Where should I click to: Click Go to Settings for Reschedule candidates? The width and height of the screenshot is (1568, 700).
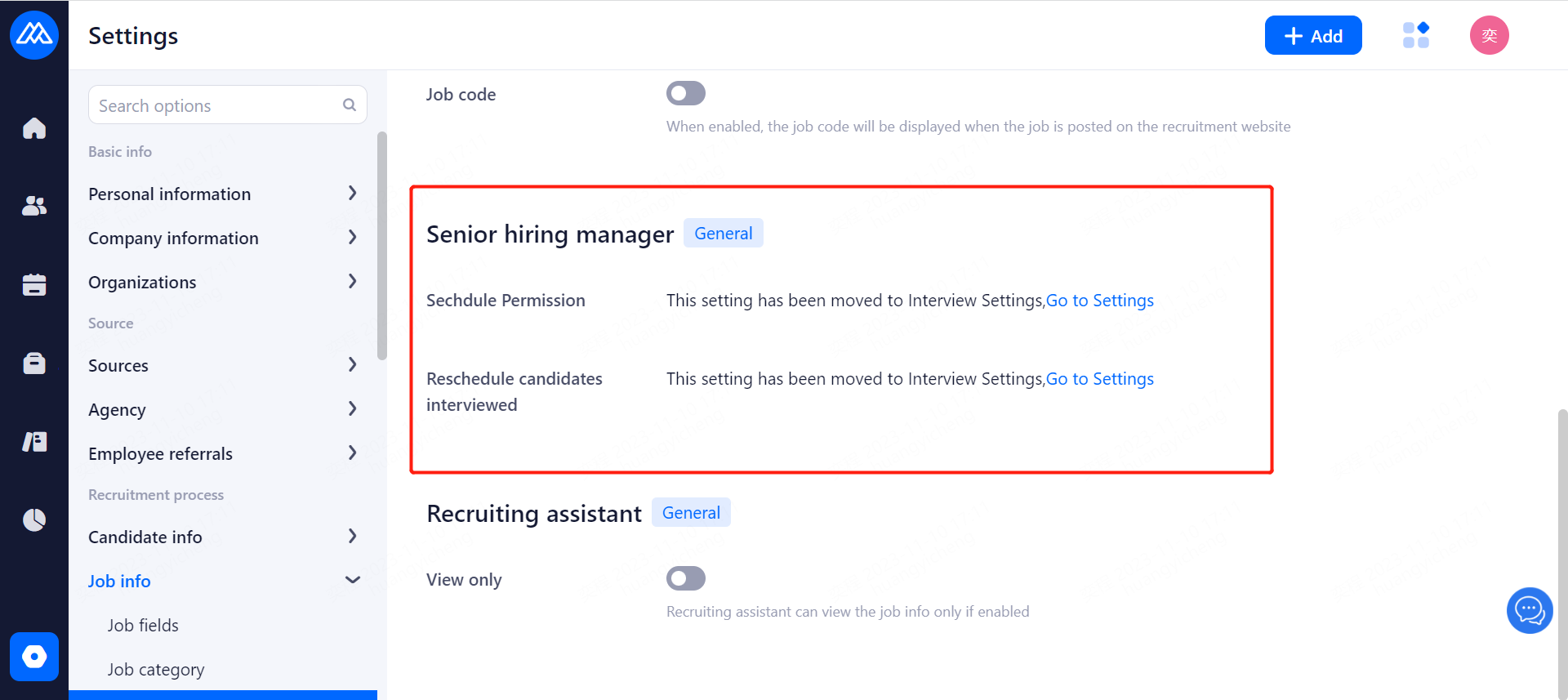click(x=1099, y=379)
